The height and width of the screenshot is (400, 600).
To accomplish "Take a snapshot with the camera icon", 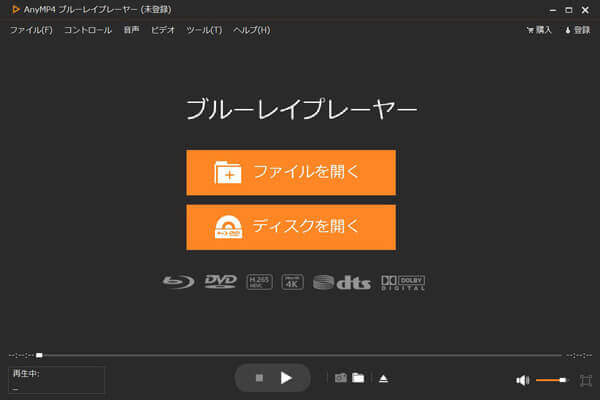I will [x=340, y=378].
